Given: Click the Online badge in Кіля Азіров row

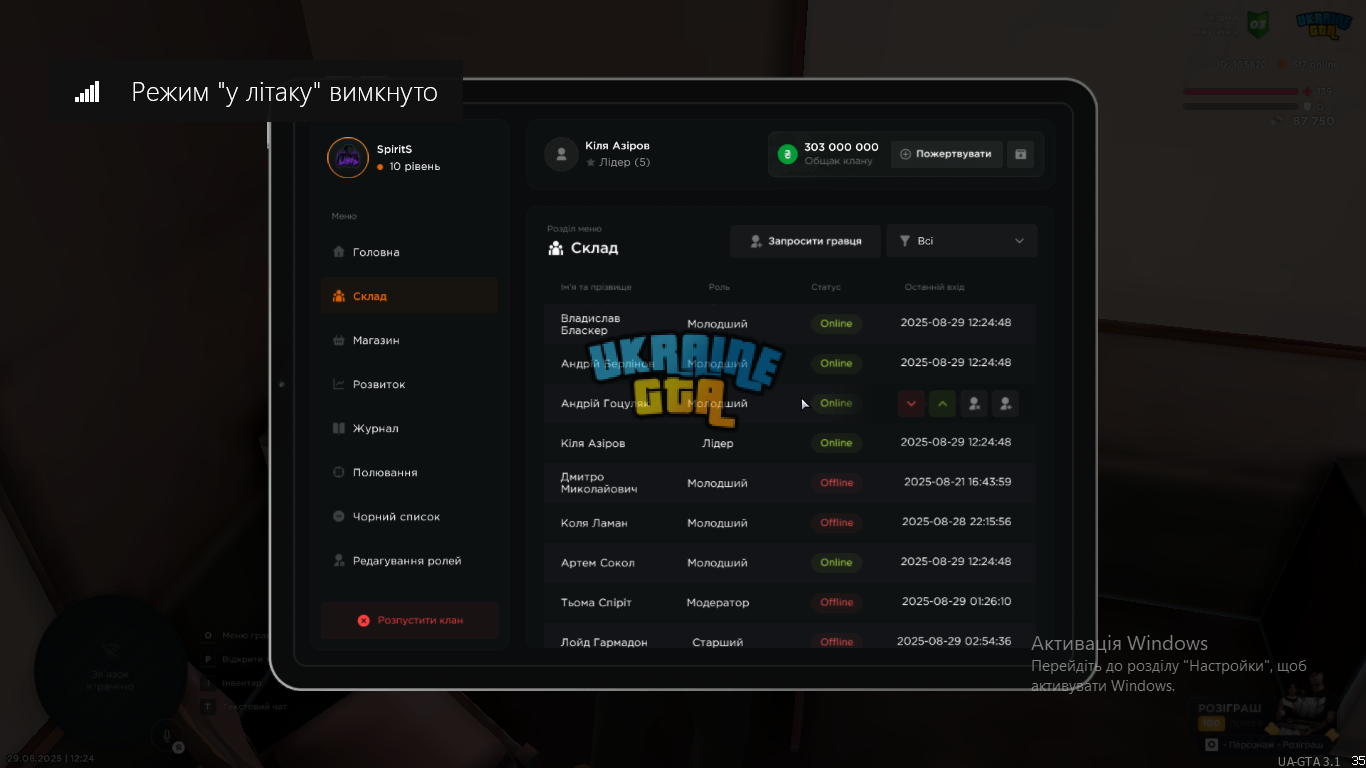Looking at the screenshot, I should pyautogui.click(x=836, y=443).
